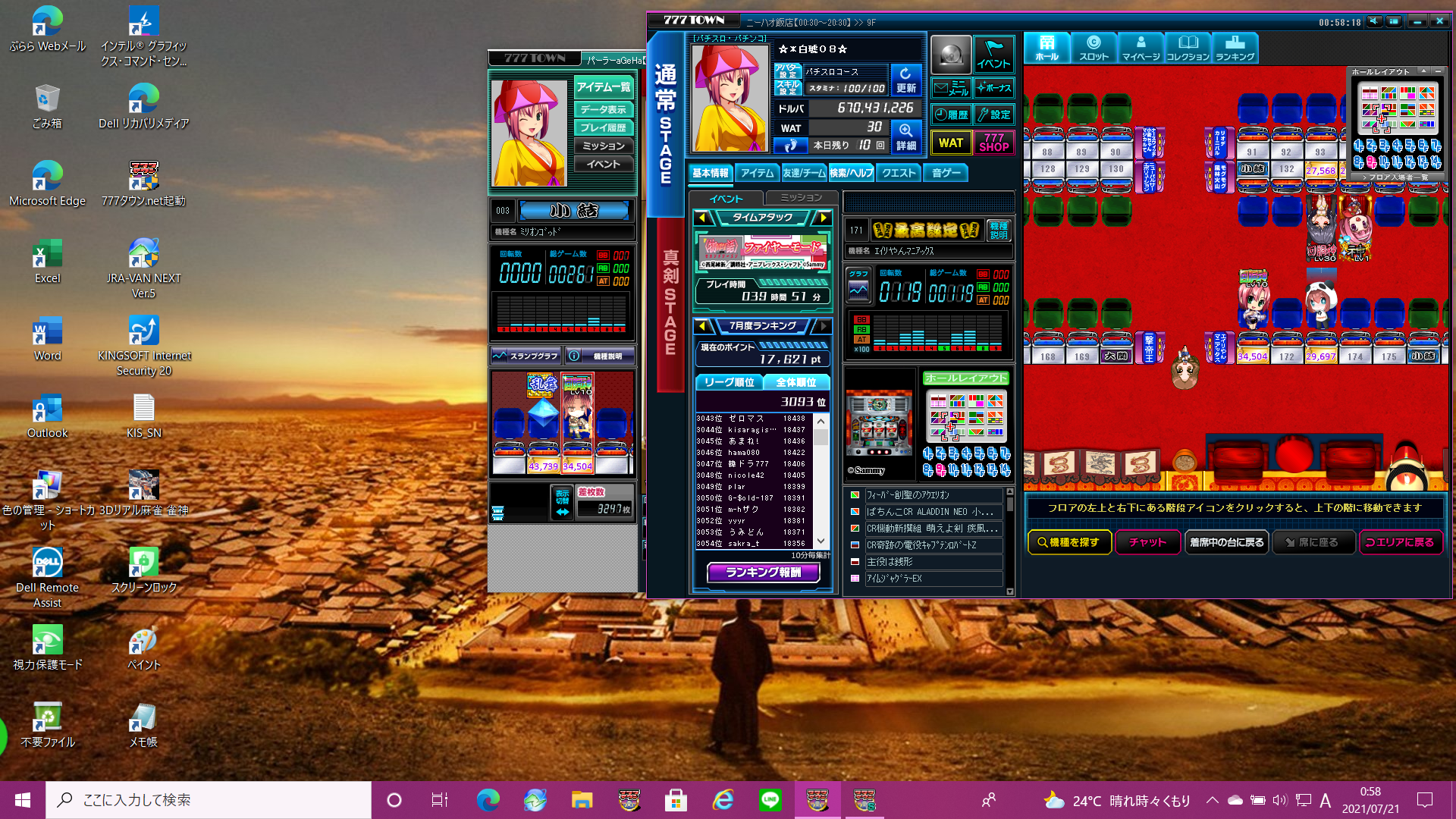Select ばちんこCR ALADDIN NEO list entry
This screenshot has height=819, width=1456.
pyautogui.click(x=934, y=512)
